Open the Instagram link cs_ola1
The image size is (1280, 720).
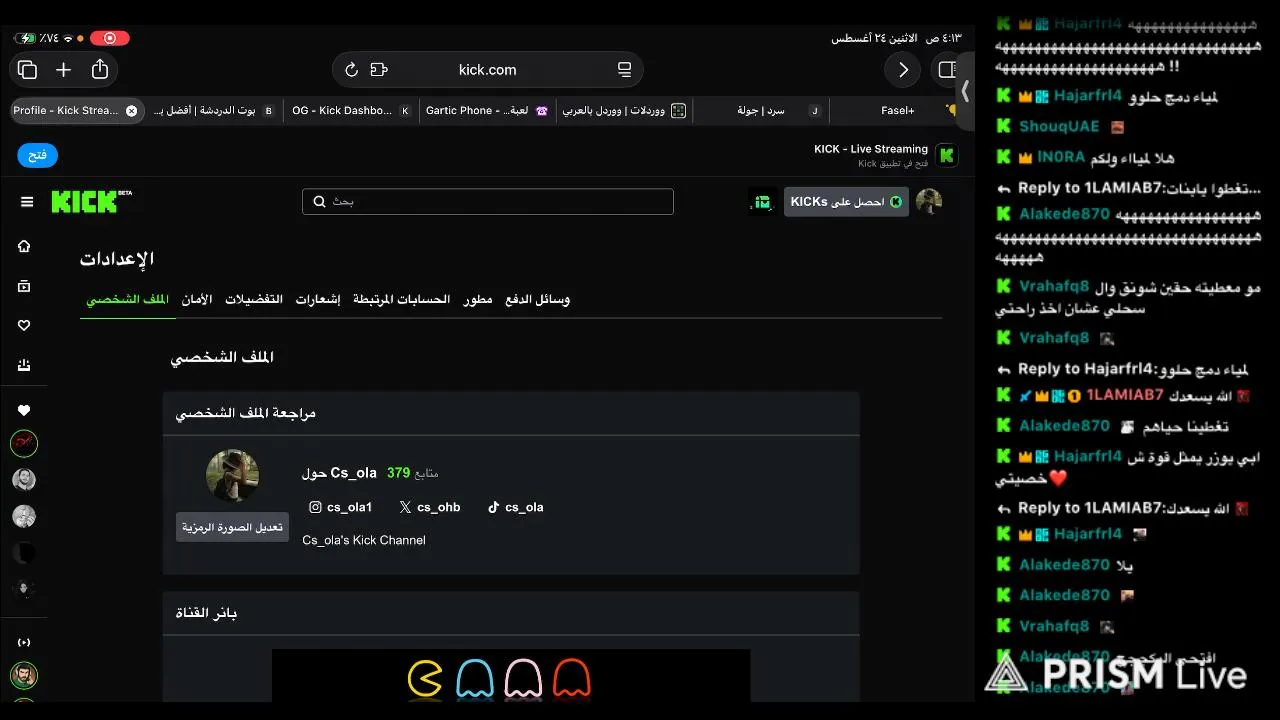pyautogui.click(x=341, y=507)
